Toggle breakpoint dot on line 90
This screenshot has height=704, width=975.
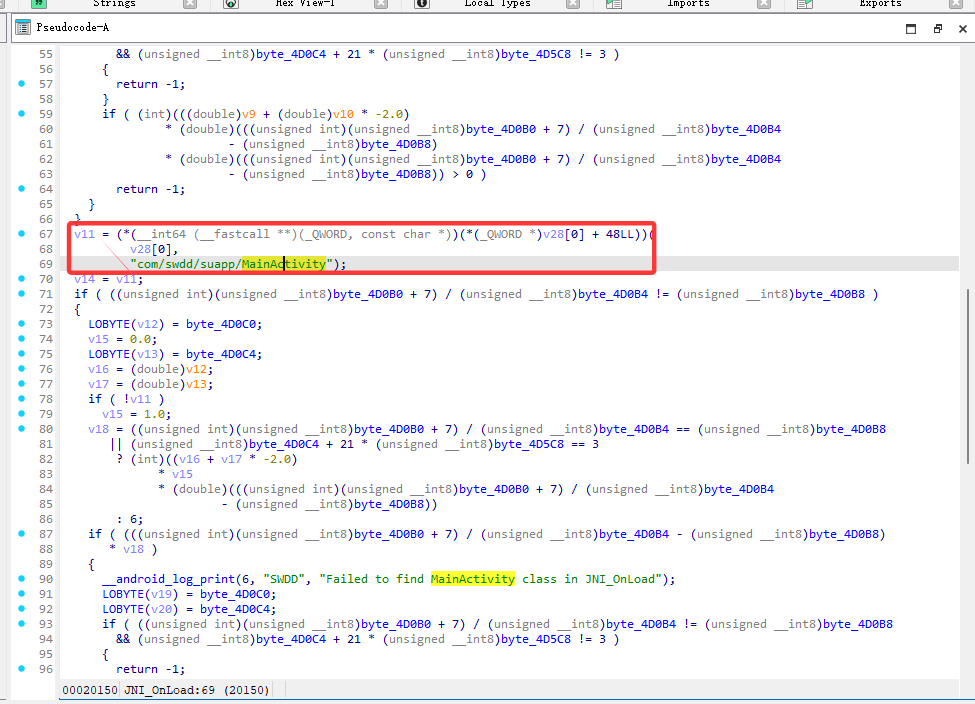(22, 578)
